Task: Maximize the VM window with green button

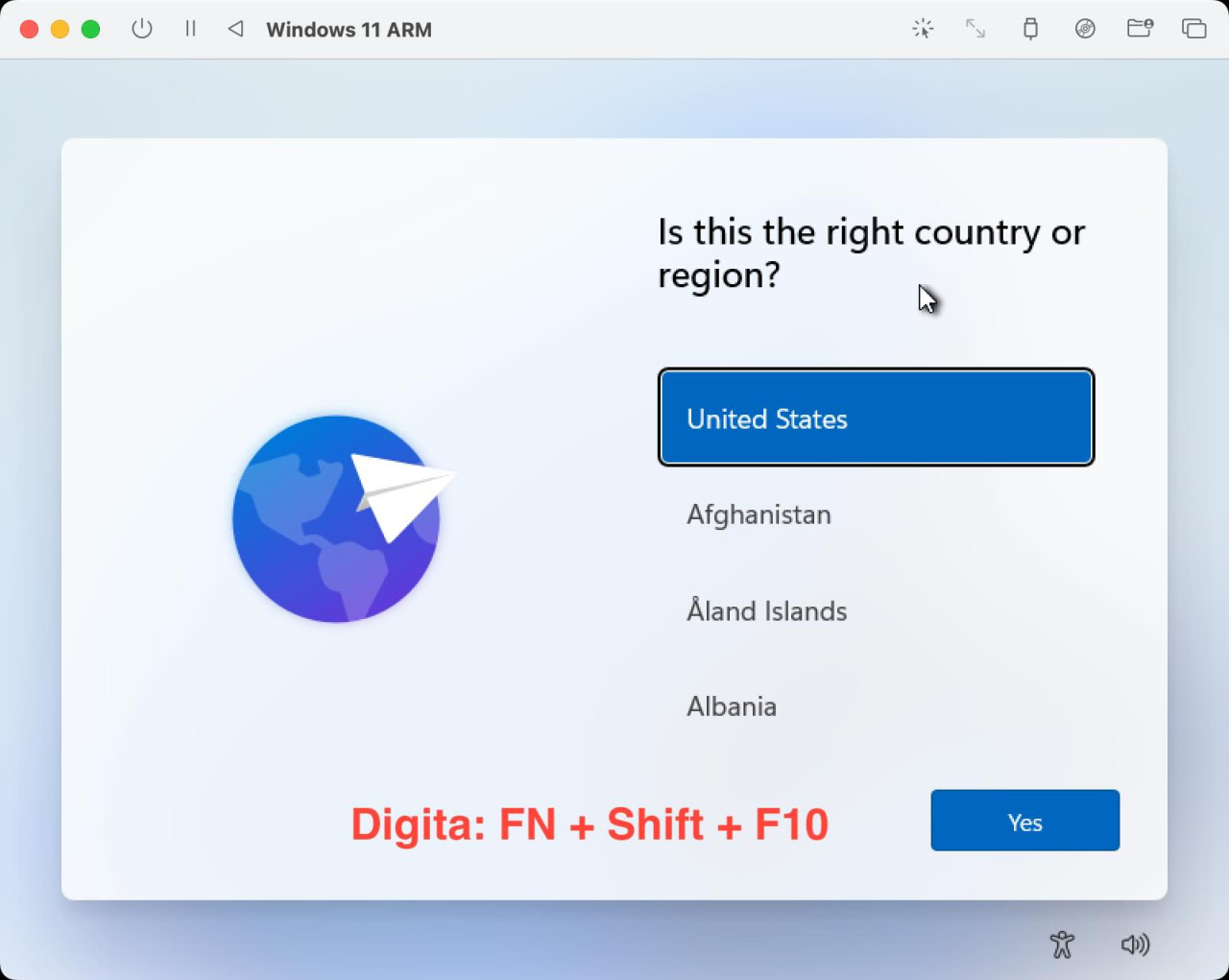Action: [x=90, y=29]
